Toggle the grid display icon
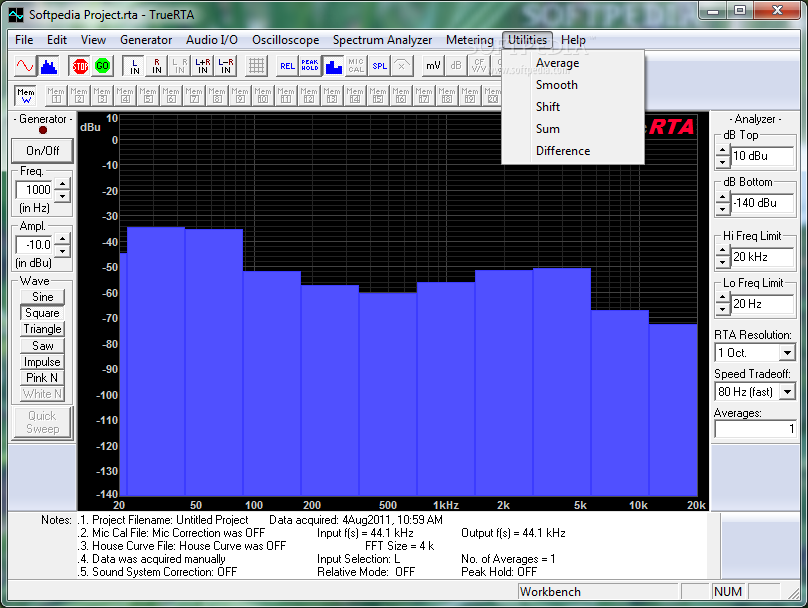Screen dimensions: 808x608 [x=256, y=66]
